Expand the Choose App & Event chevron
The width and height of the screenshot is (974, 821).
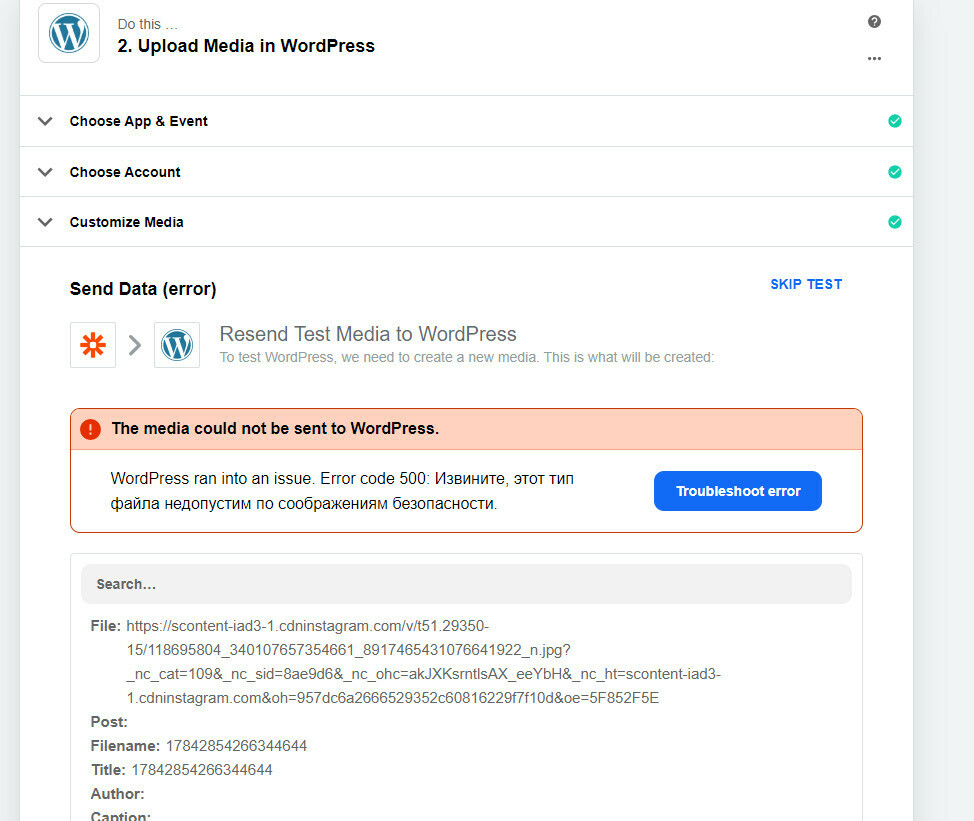point(45,121)
